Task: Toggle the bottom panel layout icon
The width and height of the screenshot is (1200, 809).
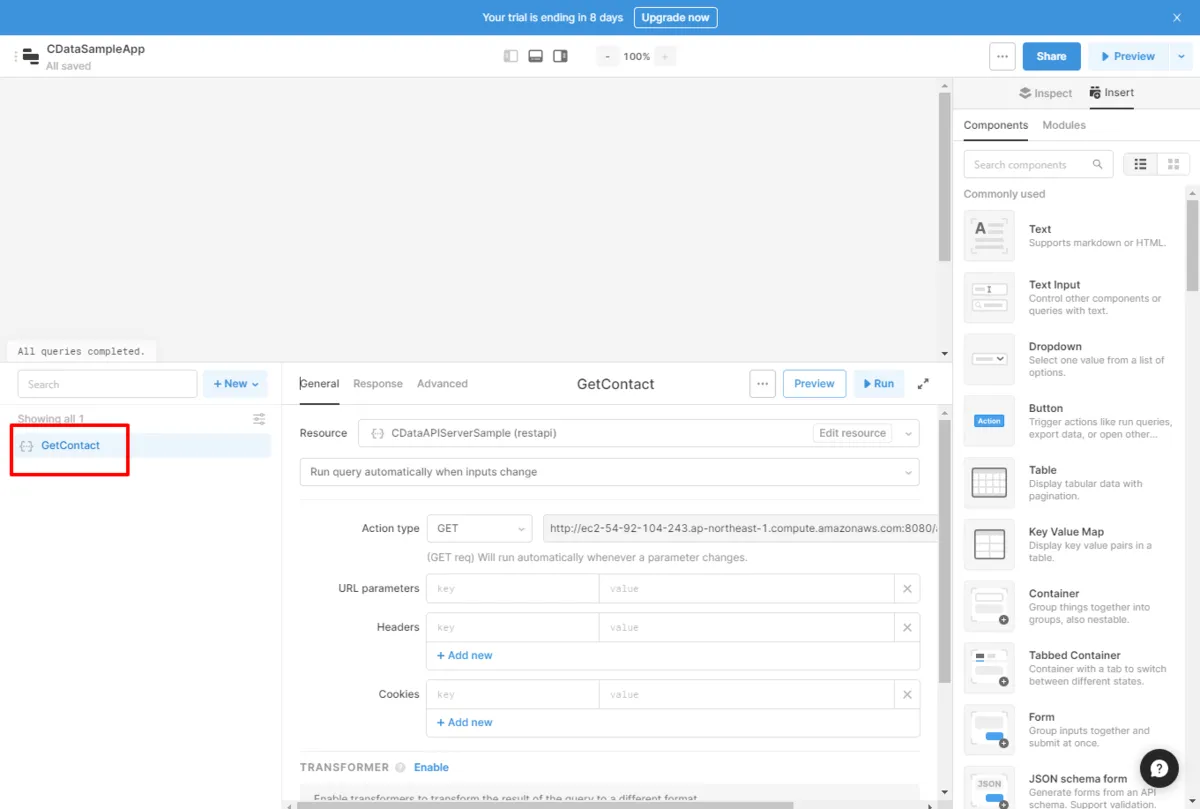Action: point(536,57)
